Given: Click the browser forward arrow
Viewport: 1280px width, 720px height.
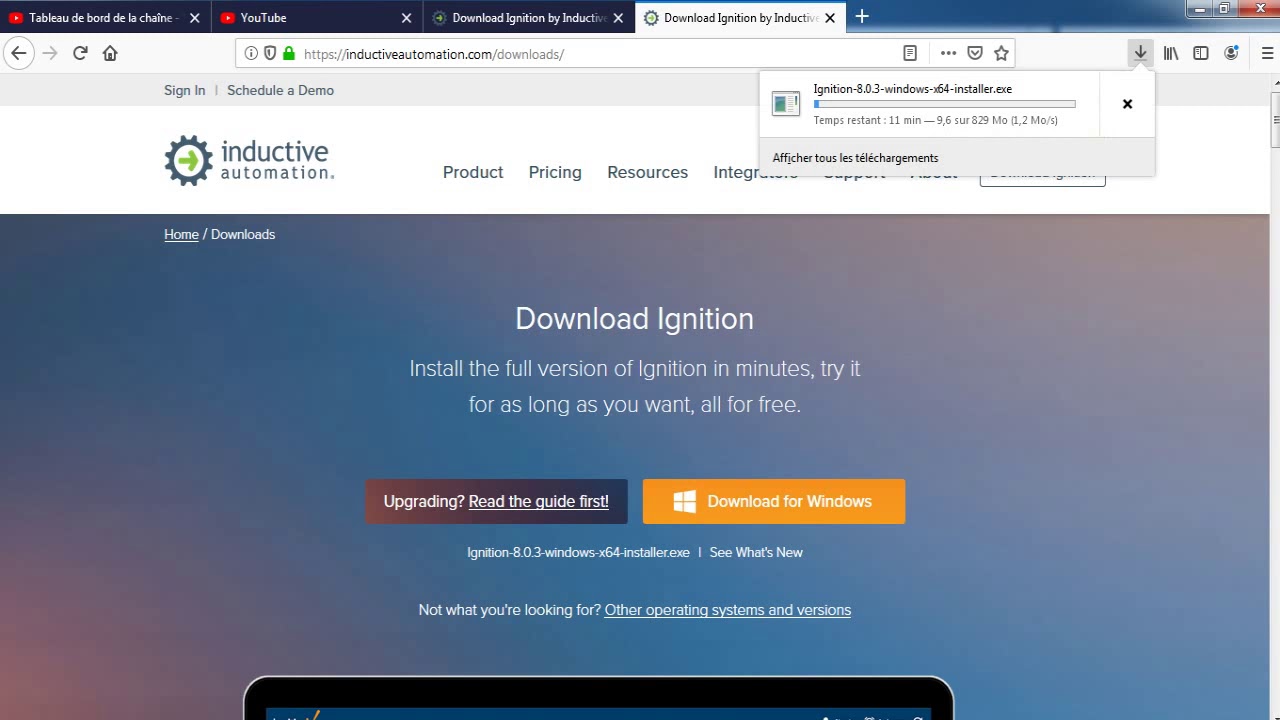Looking at the screenshot, I should pos(50,54).
